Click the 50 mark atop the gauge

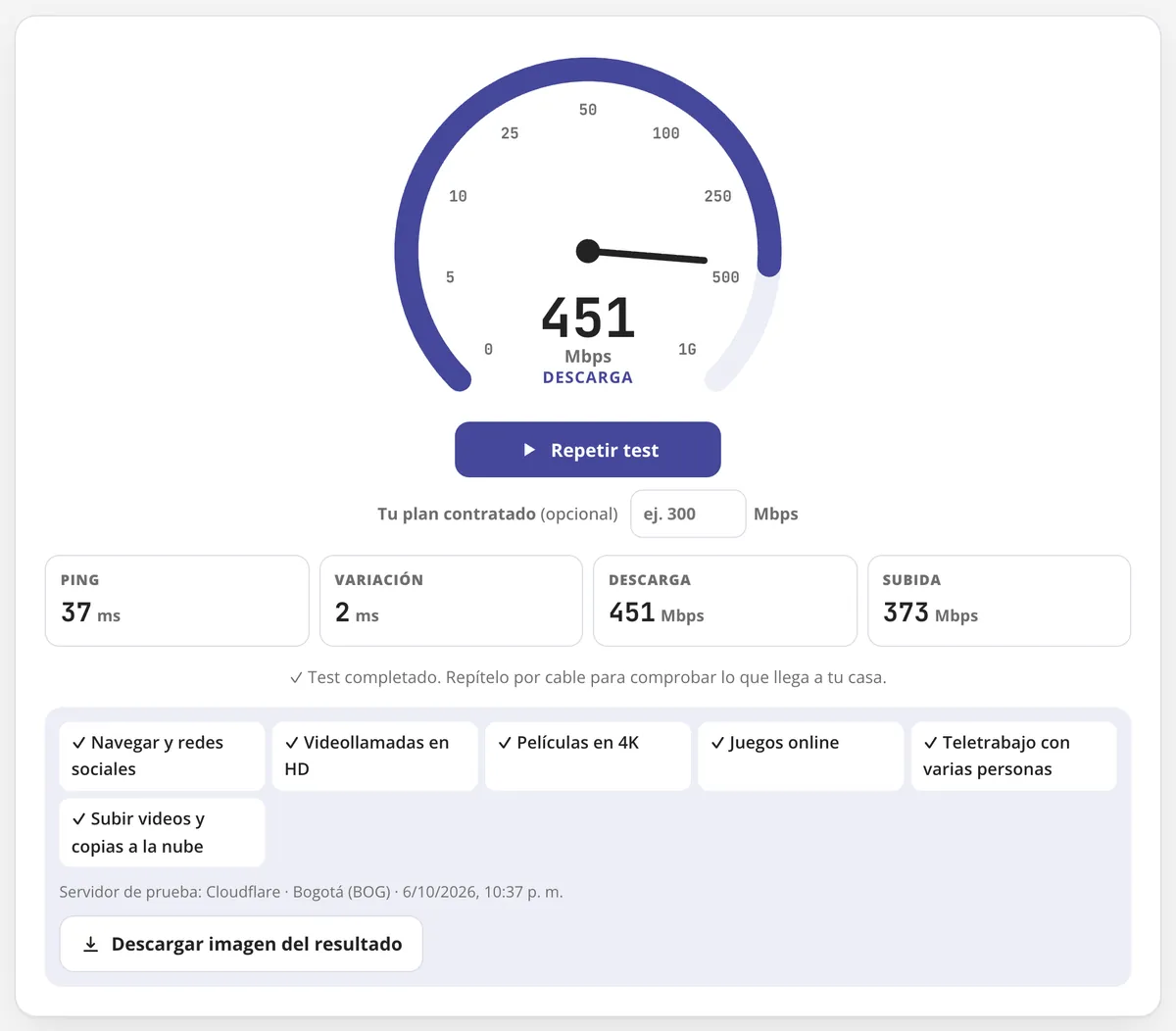(588, 110)
